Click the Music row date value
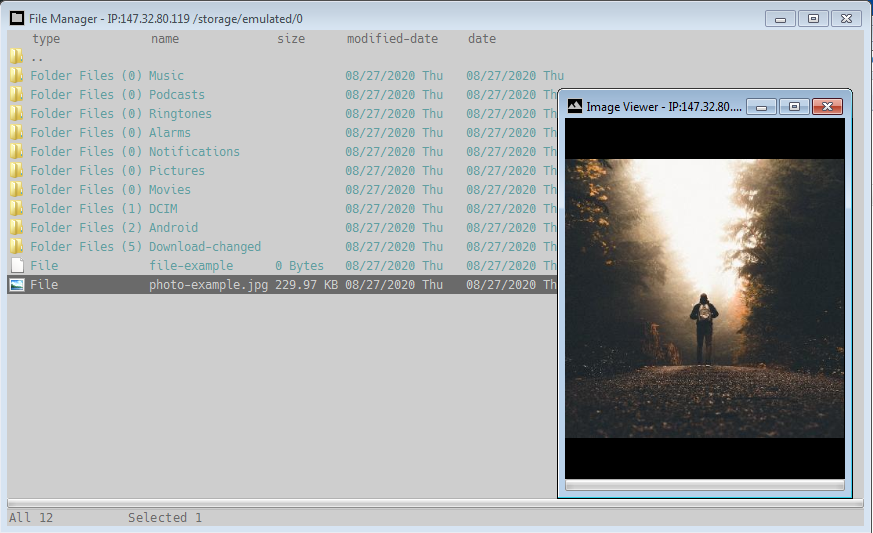Screen dimensions: 873x533 515,76
